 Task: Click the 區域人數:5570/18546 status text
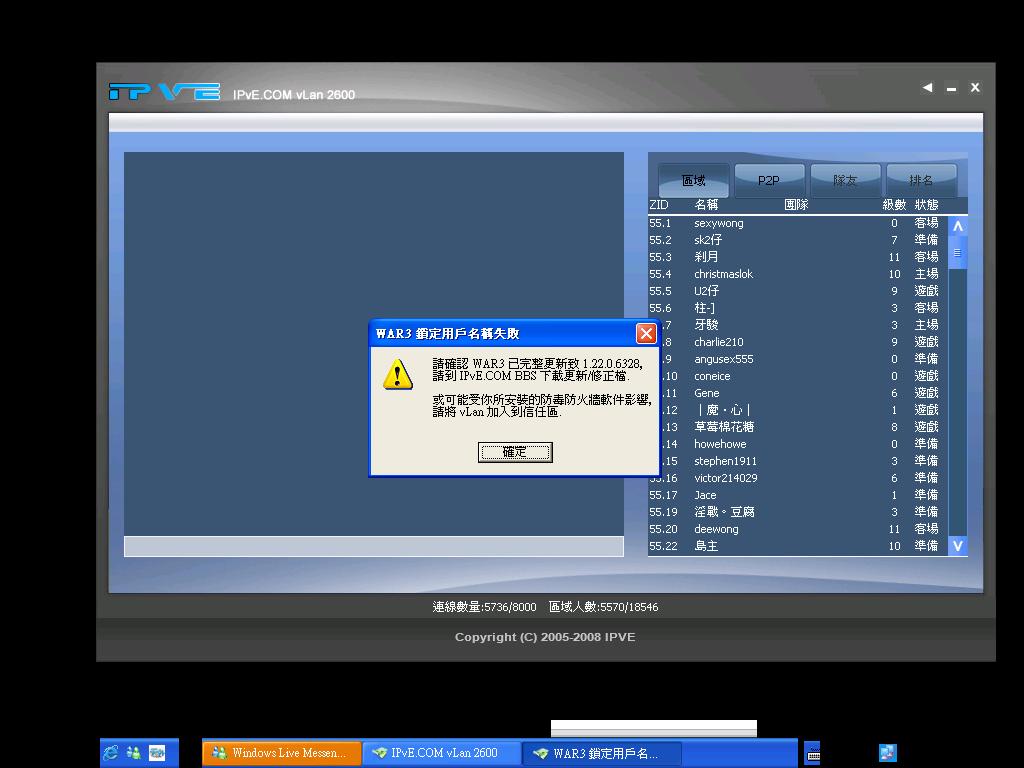[x=603, y=607]
